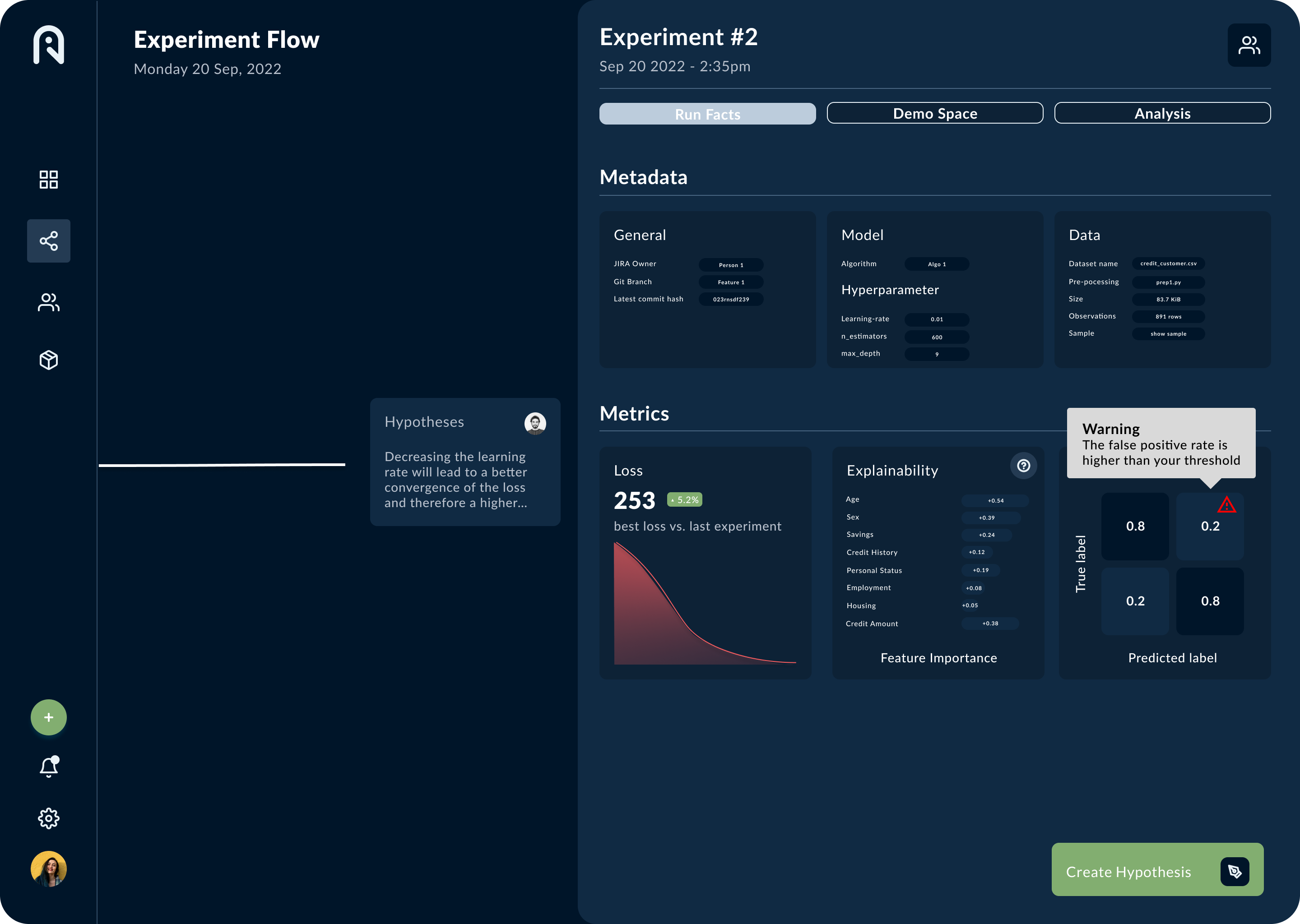The width and height of the screenshot is (1300, 924).
Task: Open the Explainability help question mark
Action: pos(1023,466)
